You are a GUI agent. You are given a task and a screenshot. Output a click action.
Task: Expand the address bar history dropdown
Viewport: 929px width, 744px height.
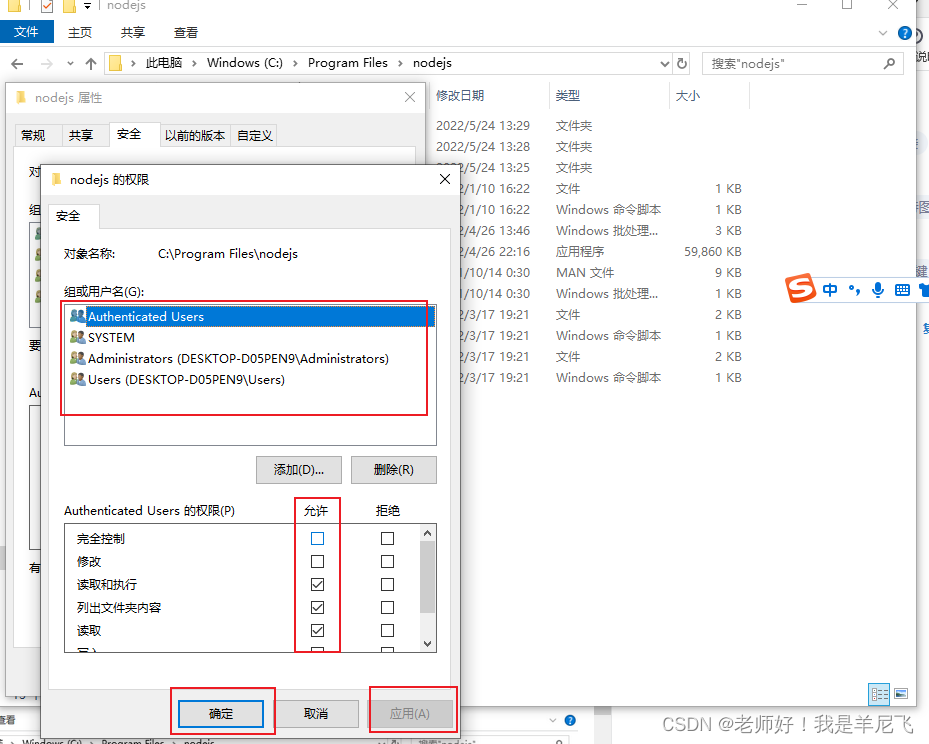coord(664,62)
